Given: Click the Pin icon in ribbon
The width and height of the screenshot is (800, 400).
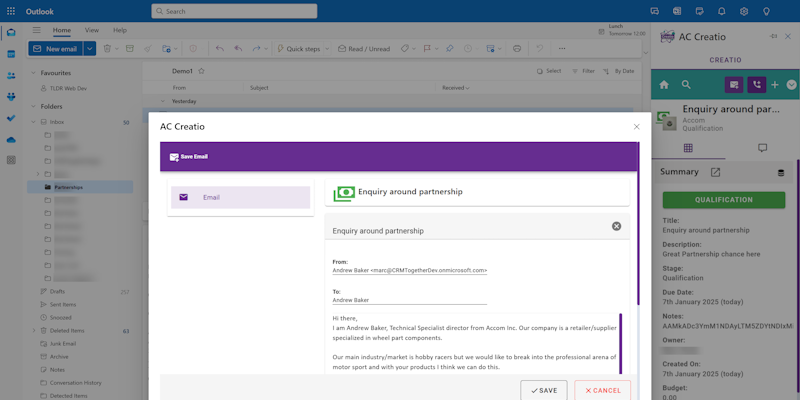Looking at the screenshot, I should [x=449, y=48].
